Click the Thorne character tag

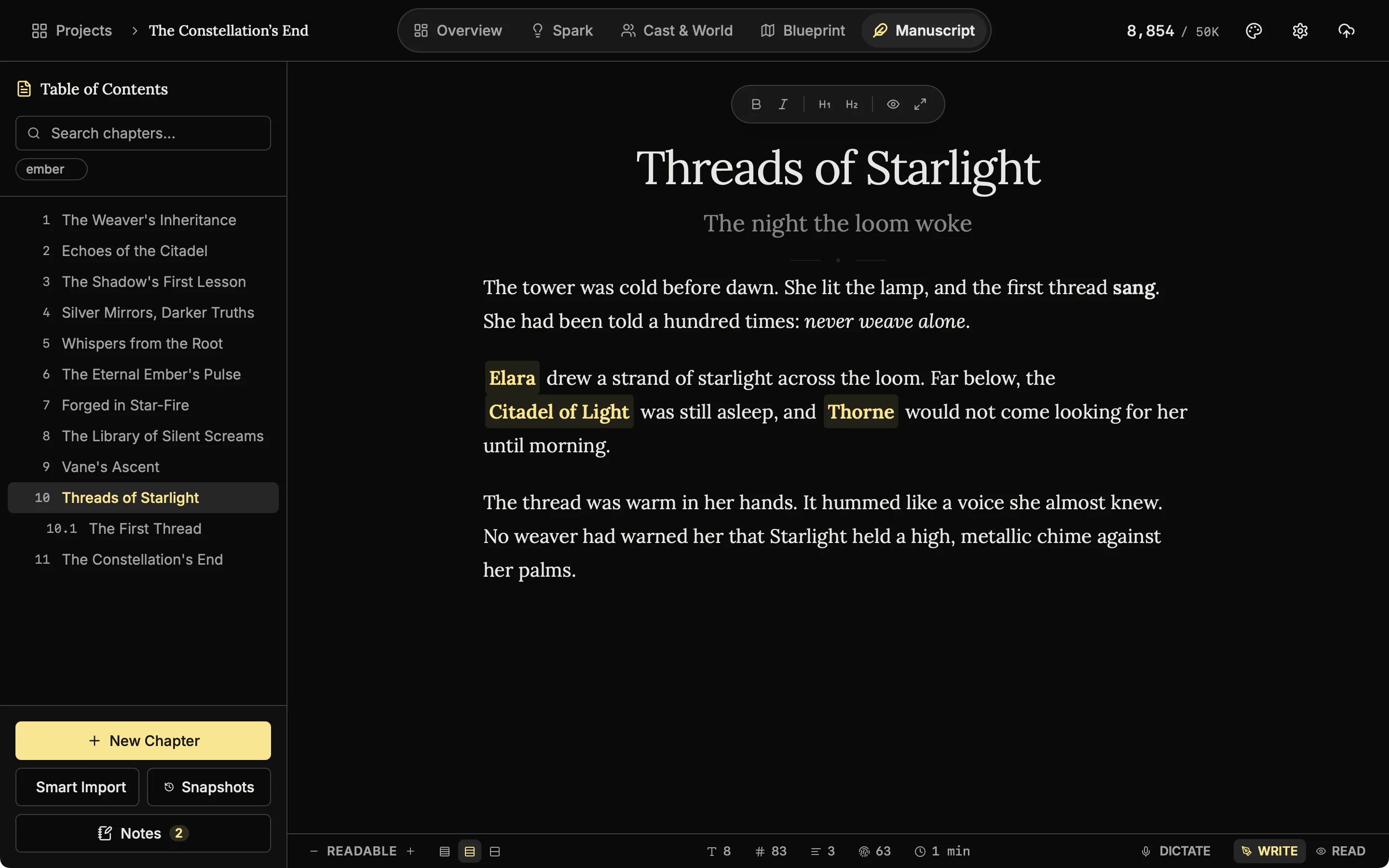pos(860,412)
